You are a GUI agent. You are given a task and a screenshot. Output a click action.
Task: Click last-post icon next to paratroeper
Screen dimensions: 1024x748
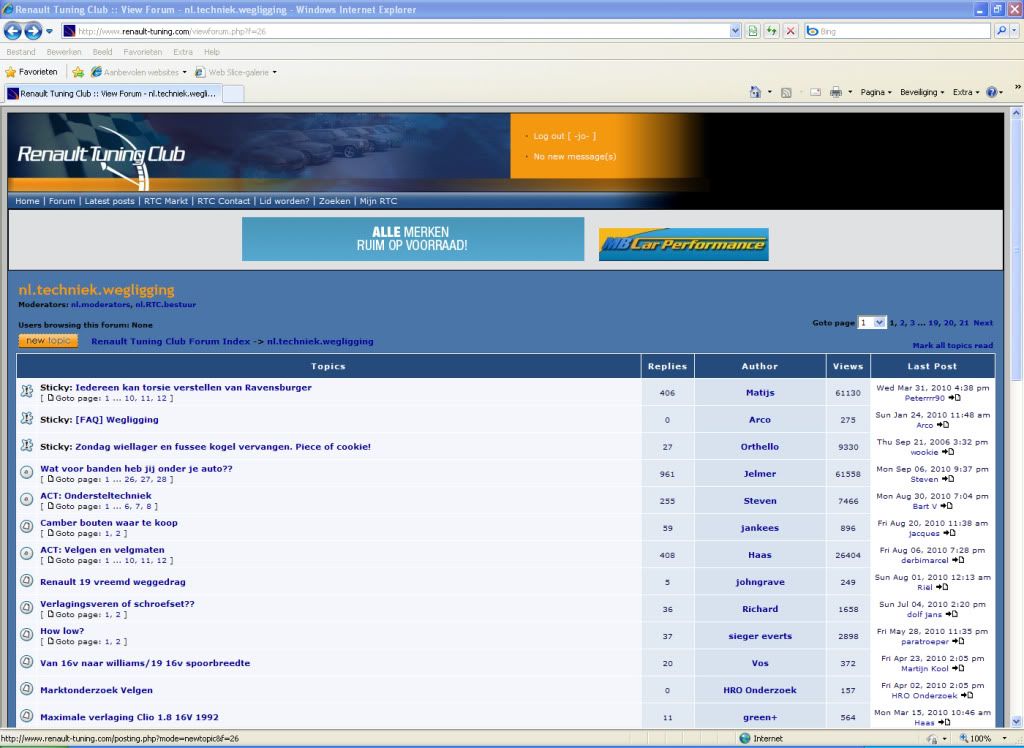click(958, 642)
